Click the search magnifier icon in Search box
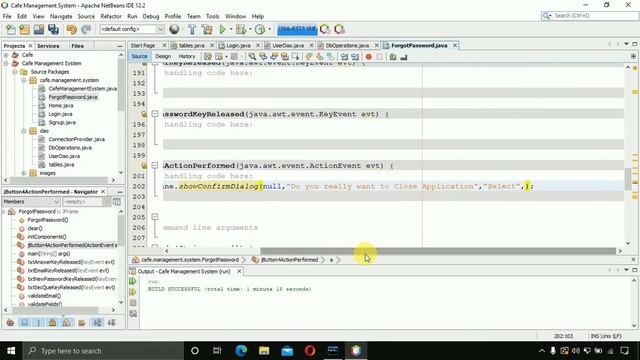The width and height of the screenshot is (640, 360). (546, 16)
